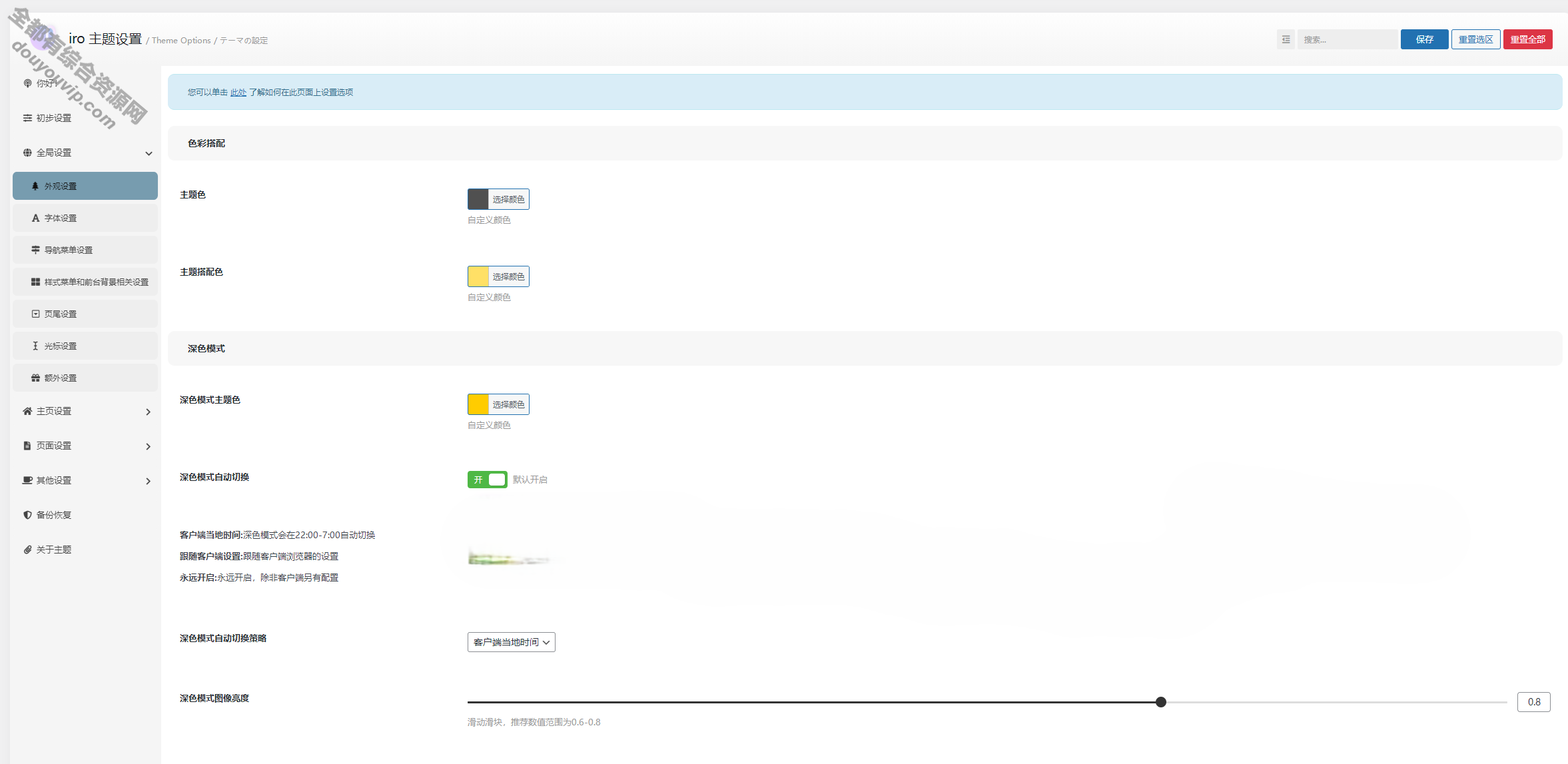Click the font icon beside 字体设置
Screen dimensions: 1568x764
(x=35, y=218)
